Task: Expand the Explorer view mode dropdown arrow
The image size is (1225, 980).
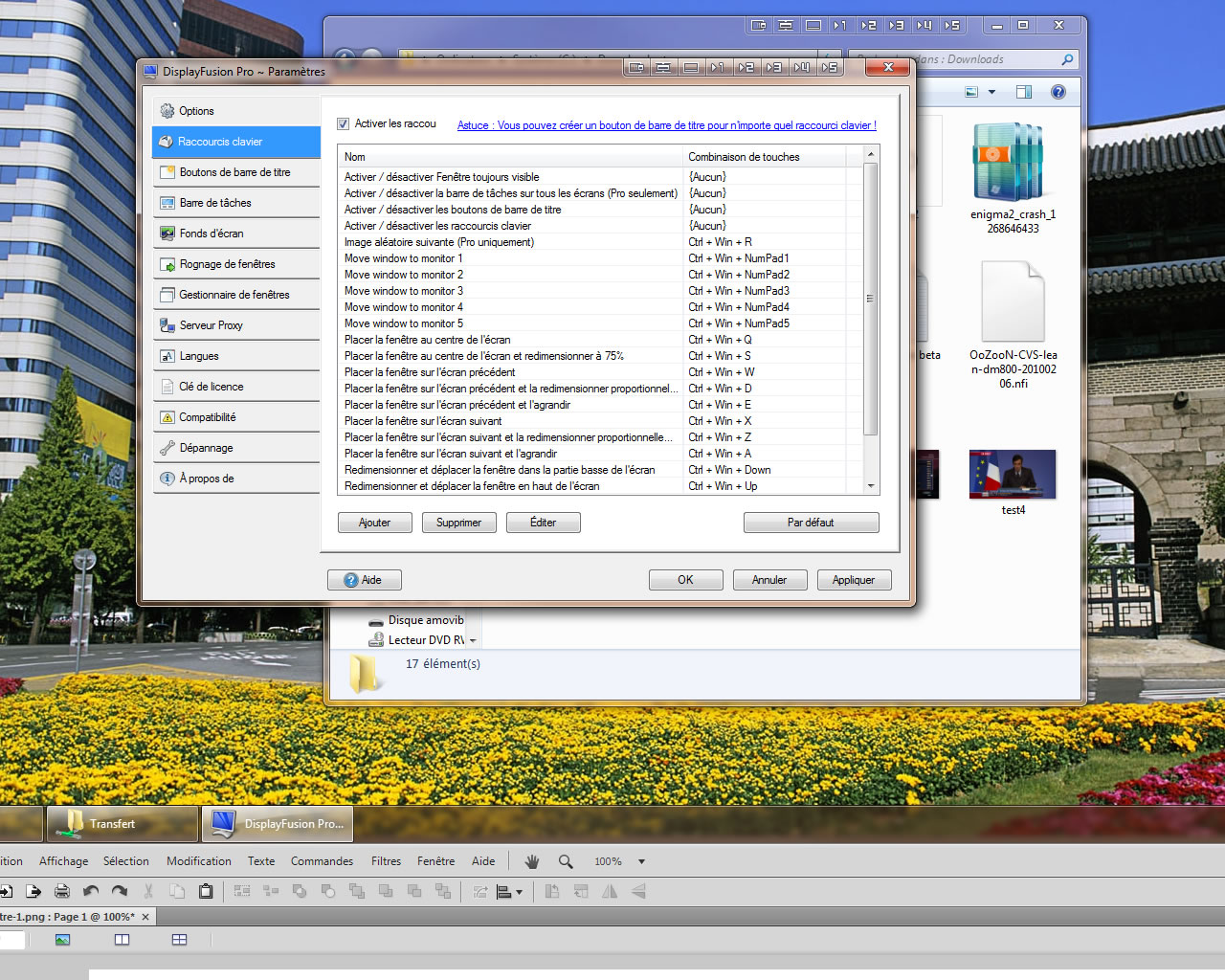Action: tap(991, 92)
